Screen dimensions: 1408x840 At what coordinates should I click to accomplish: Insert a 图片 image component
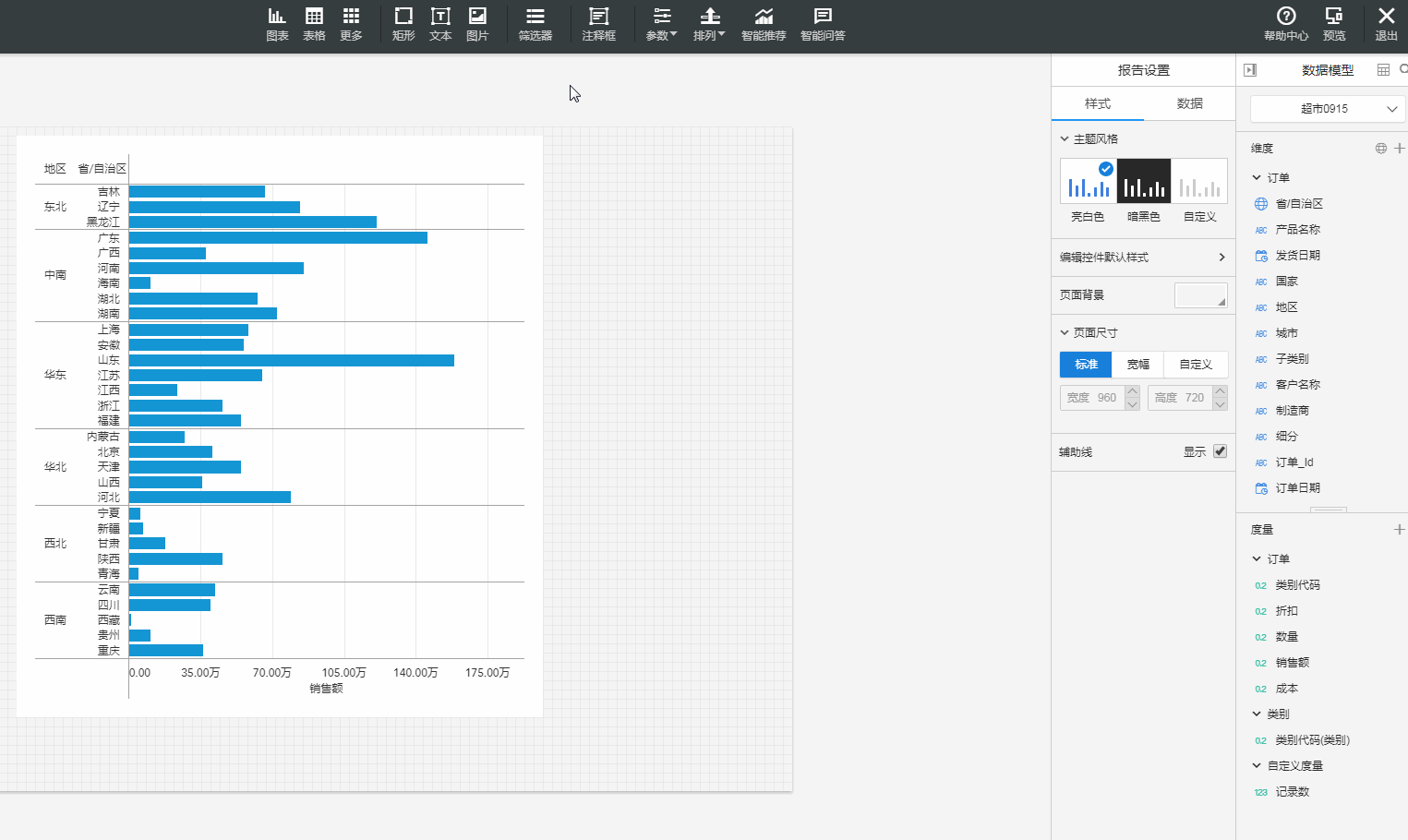tap(477, 24)
